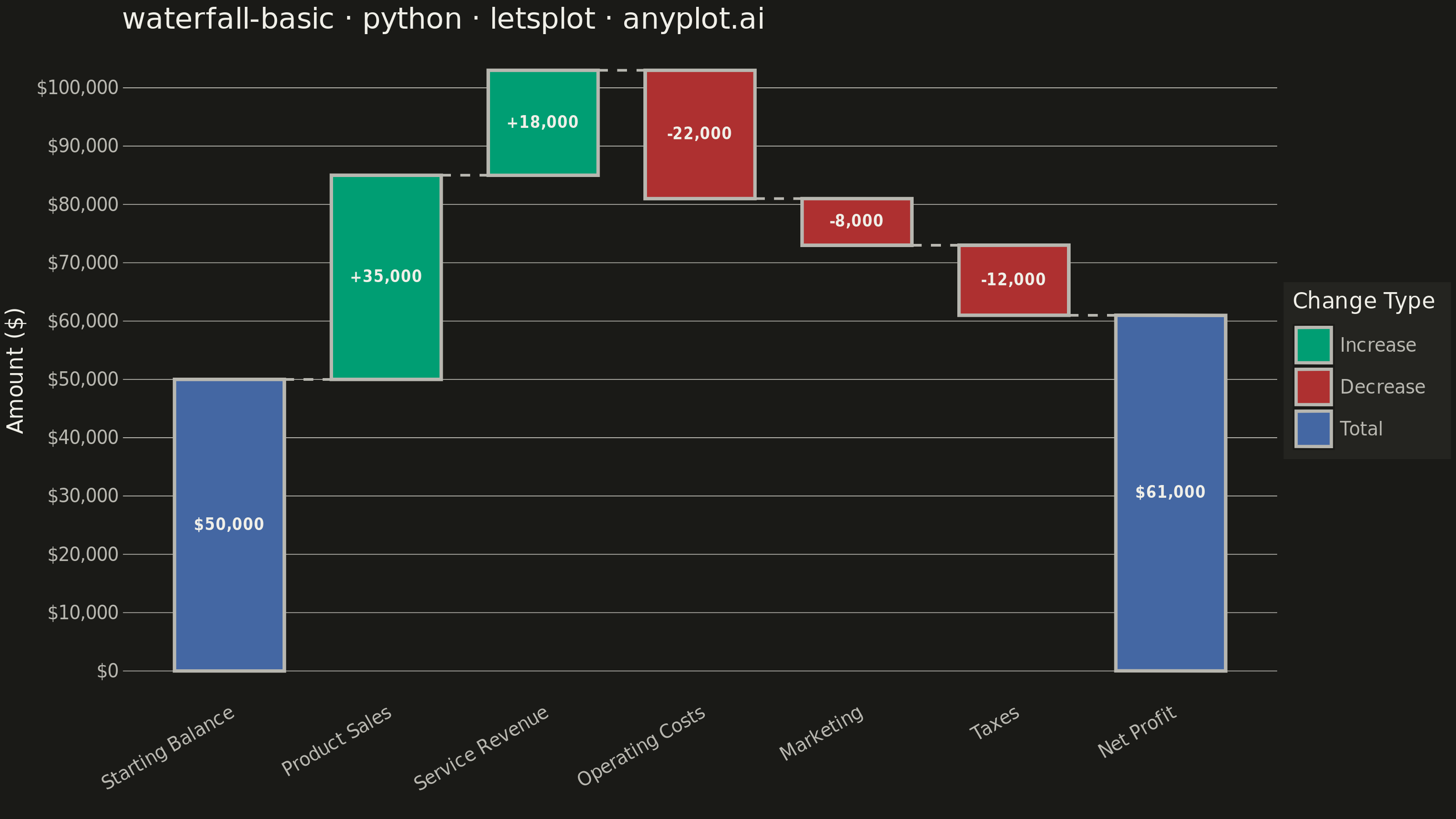Click the red Decrease legend swatch
Screen dimensions: 1456x819
1314,387
